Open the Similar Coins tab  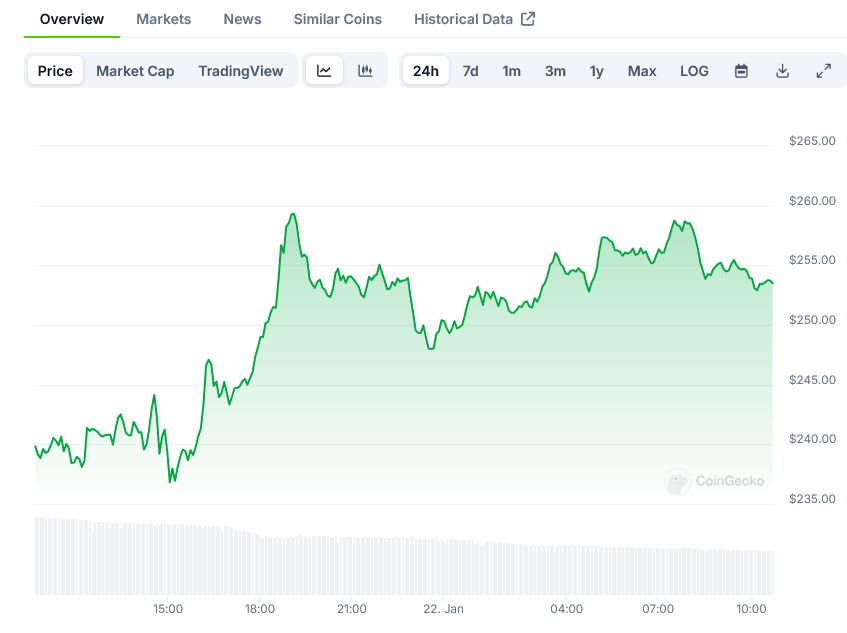[337, 19]
